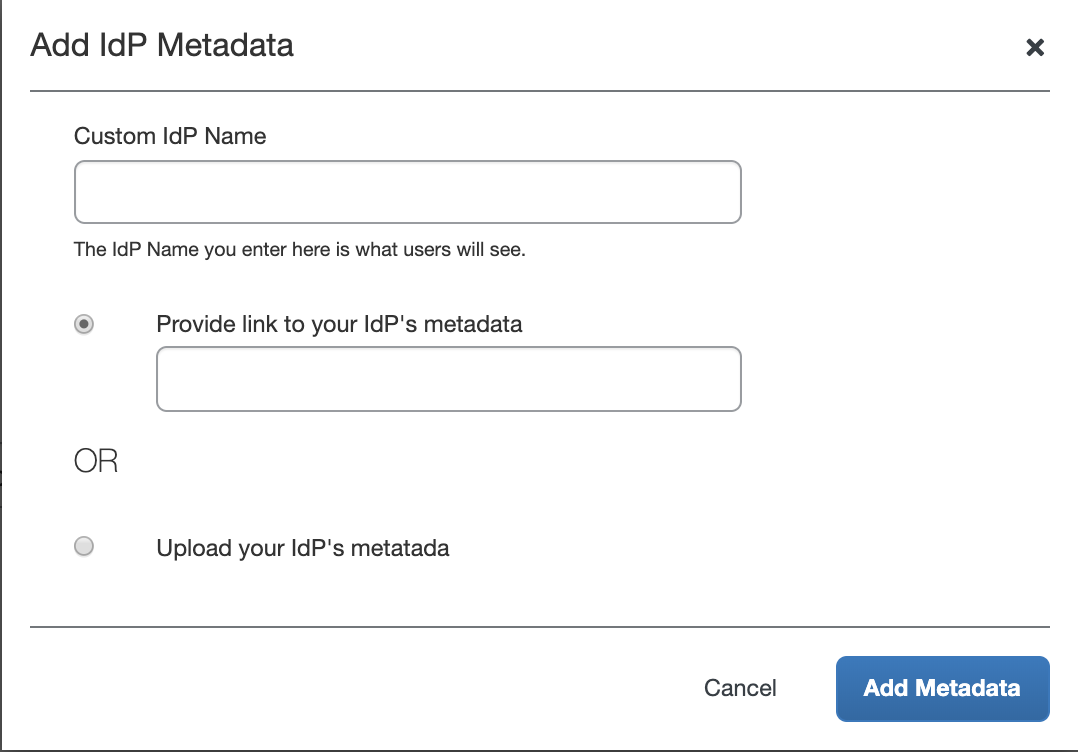Click the 'Custom IdP Name' field label
Screen dimensions: 1078x752
170,136
